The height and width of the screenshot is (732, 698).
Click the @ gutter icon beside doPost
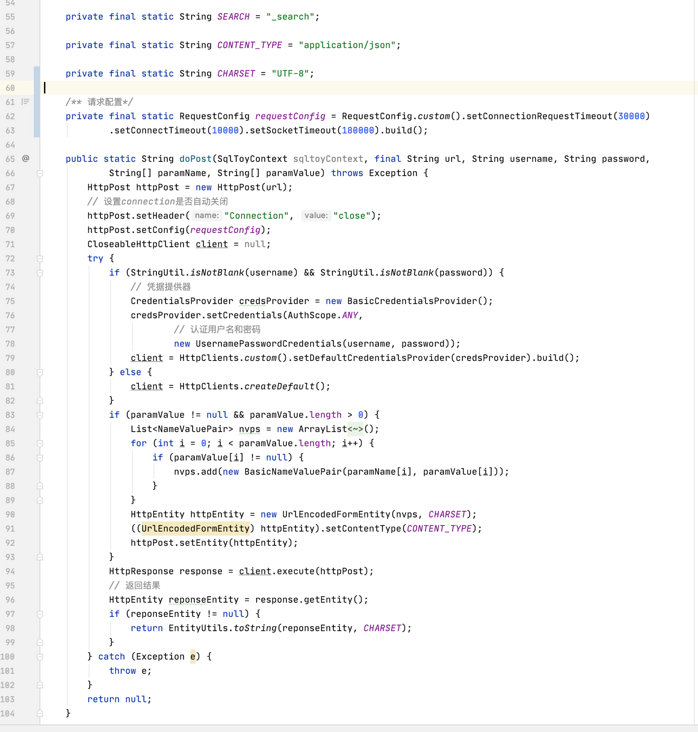pyautogui.click(x=25, y=158)
